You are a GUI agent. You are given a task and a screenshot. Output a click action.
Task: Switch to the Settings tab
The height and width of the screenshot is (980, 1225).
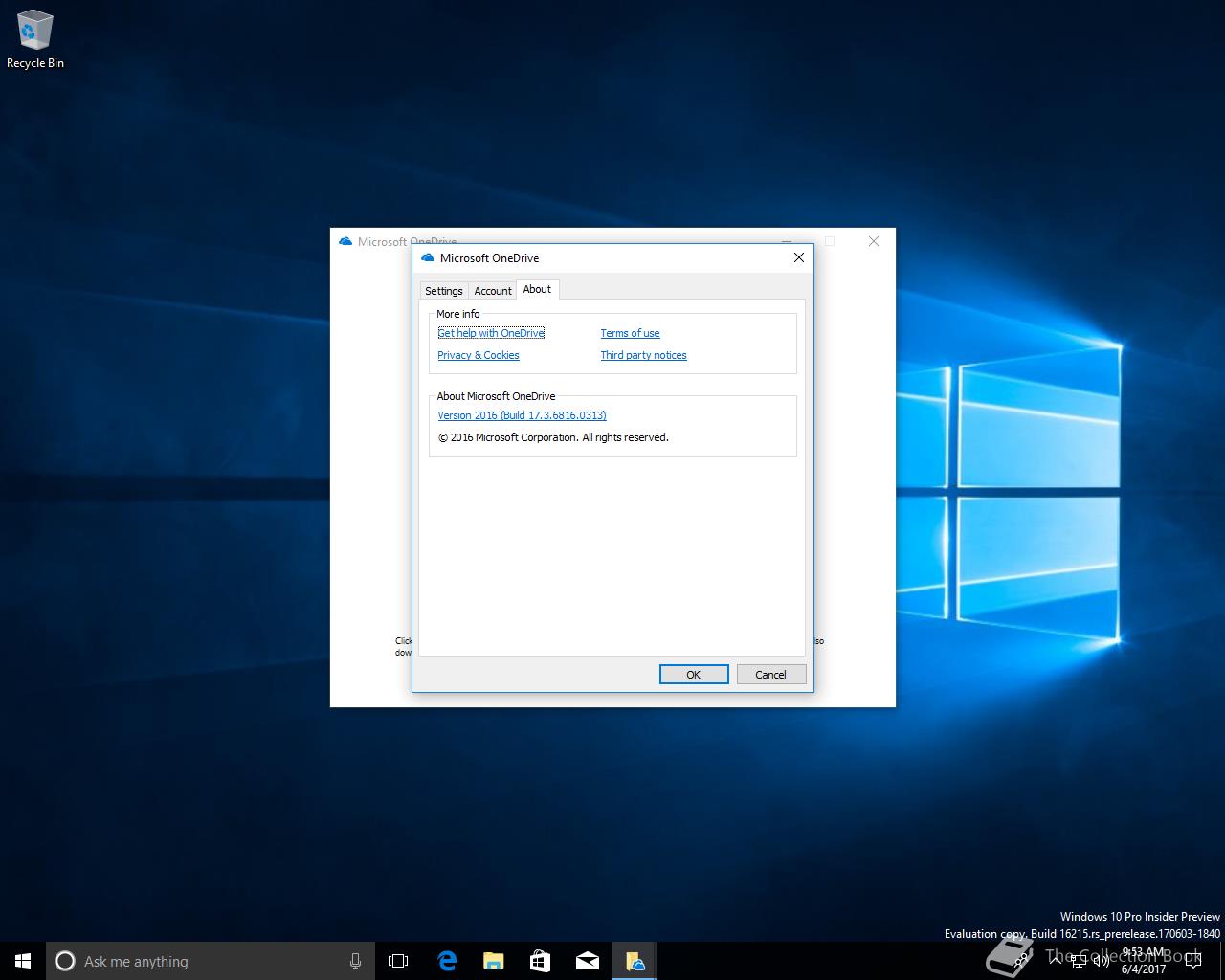(443, 291)
